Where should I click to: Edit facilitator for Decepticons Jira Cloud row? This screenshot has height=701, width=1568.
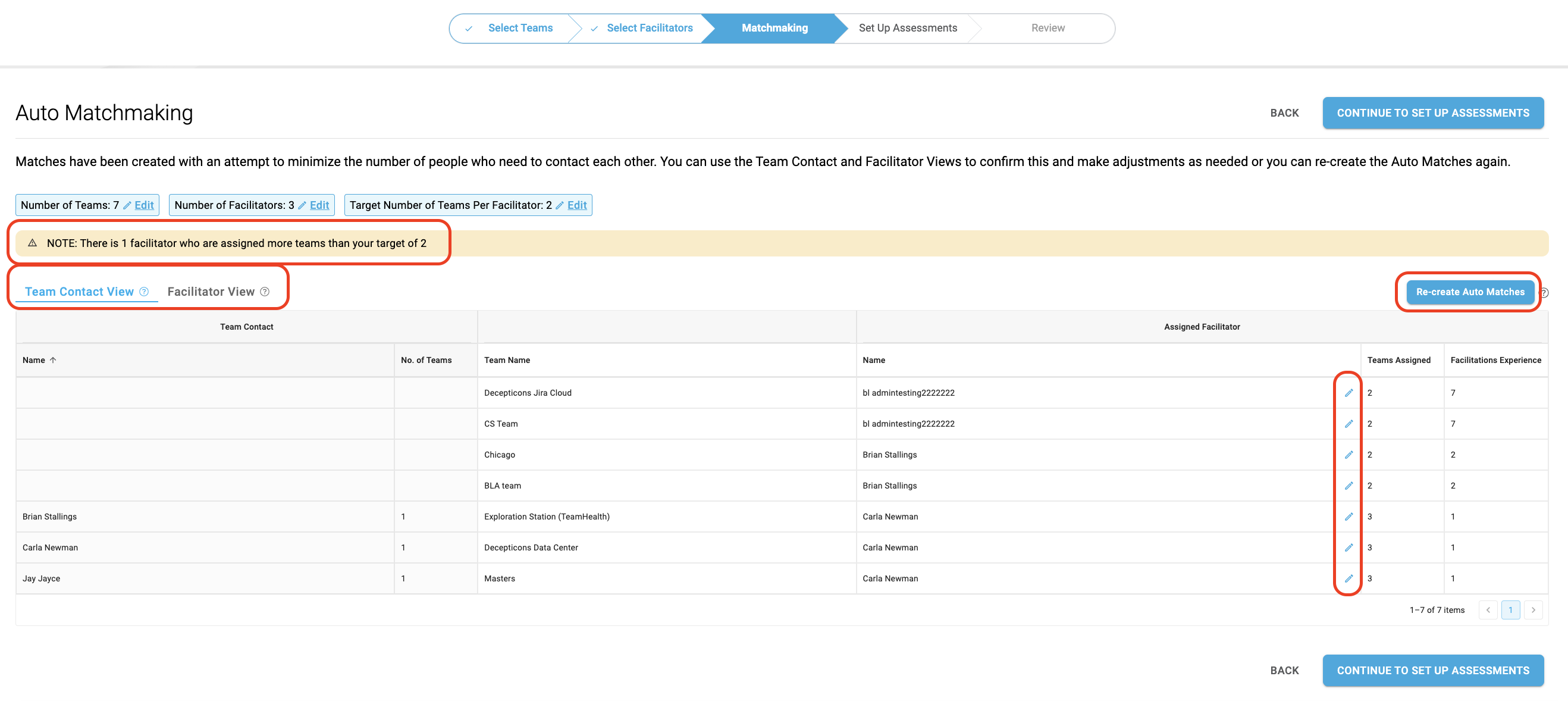coord(1349,393)
